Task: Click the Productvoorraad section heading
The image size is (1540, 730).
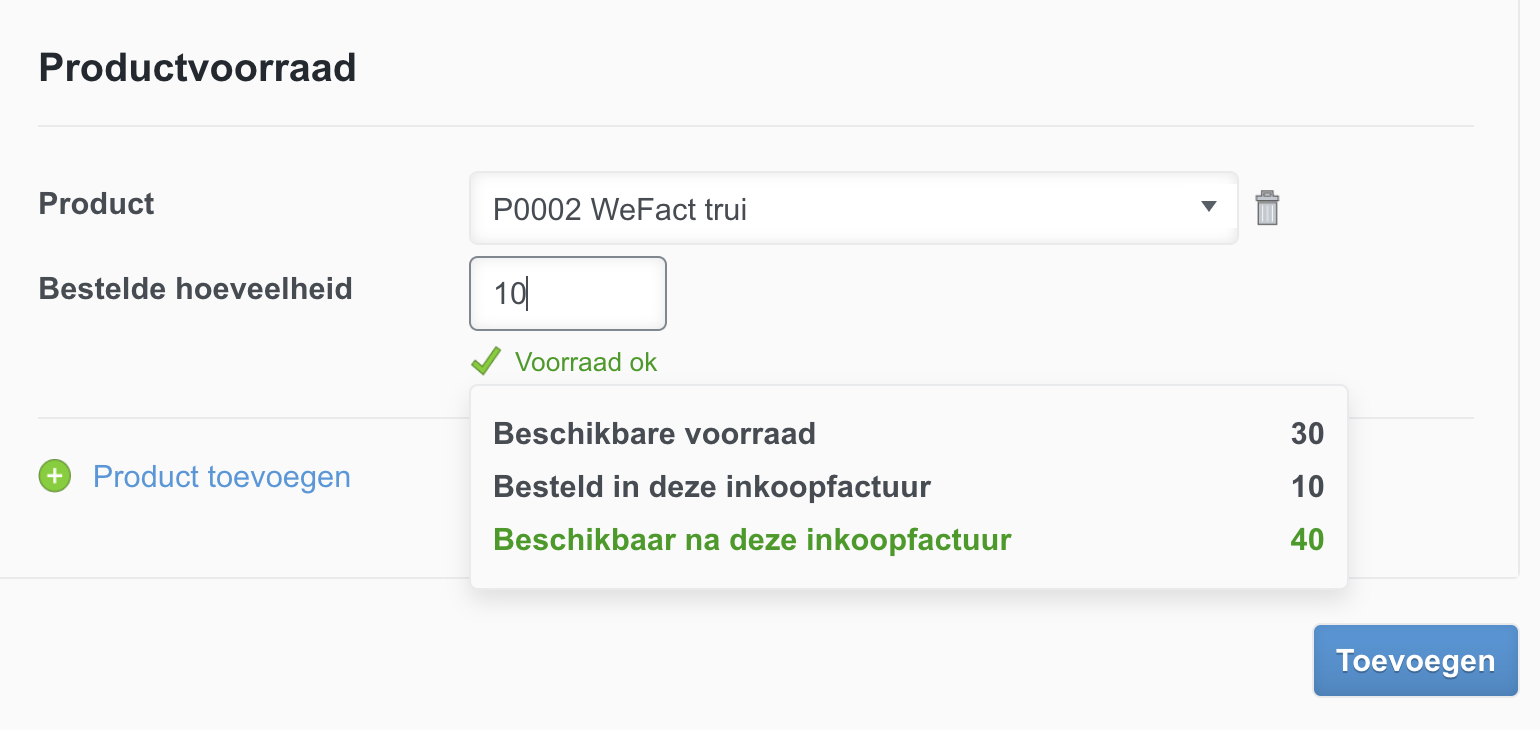Action: [x=197, y=68]
